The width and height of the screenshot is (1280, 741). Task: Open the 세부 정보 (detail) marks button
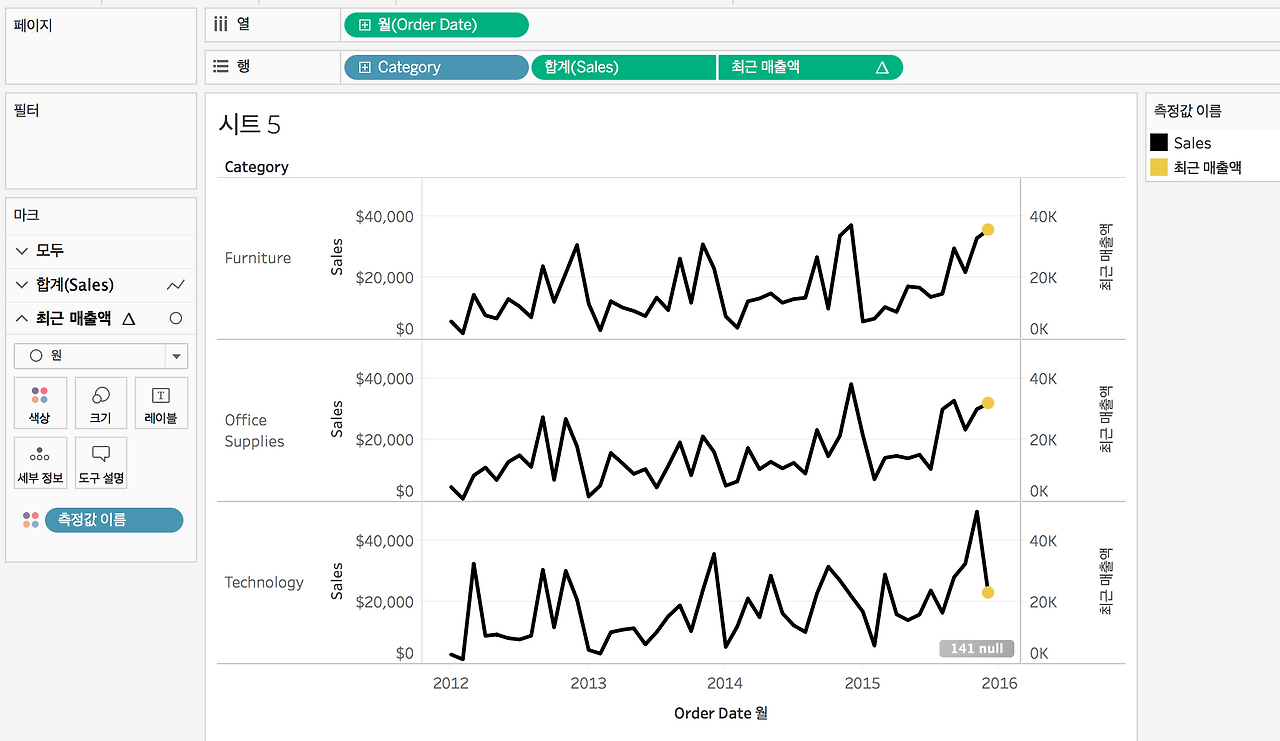40,463
